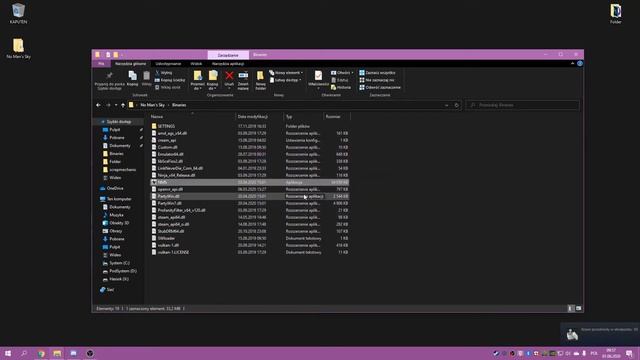The image size is (640, 360).
Task: Click the Back arrow in navigation bar
Action: point(98,105)
